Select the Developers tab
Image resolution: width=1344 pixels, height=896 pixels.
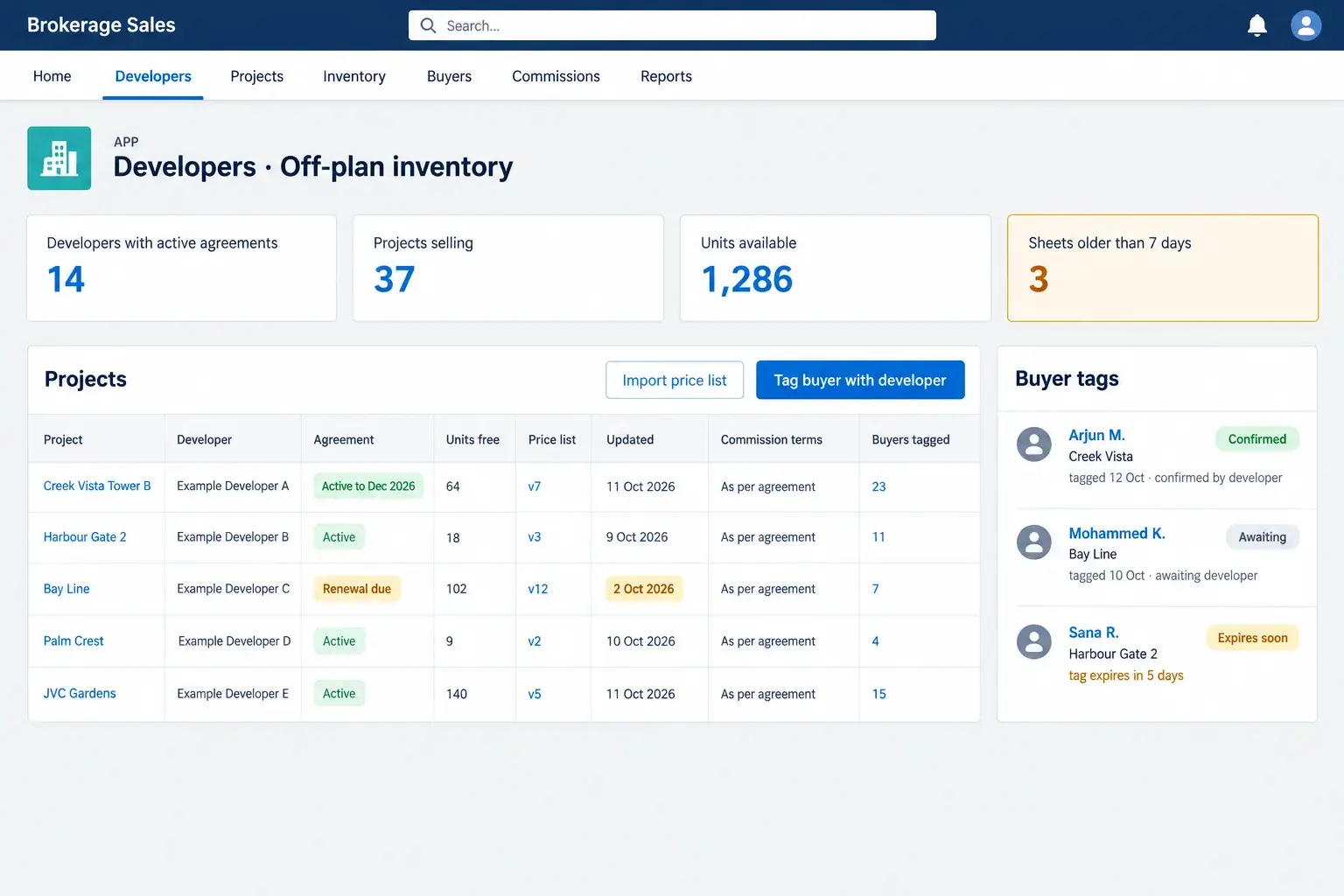point(153,76)
